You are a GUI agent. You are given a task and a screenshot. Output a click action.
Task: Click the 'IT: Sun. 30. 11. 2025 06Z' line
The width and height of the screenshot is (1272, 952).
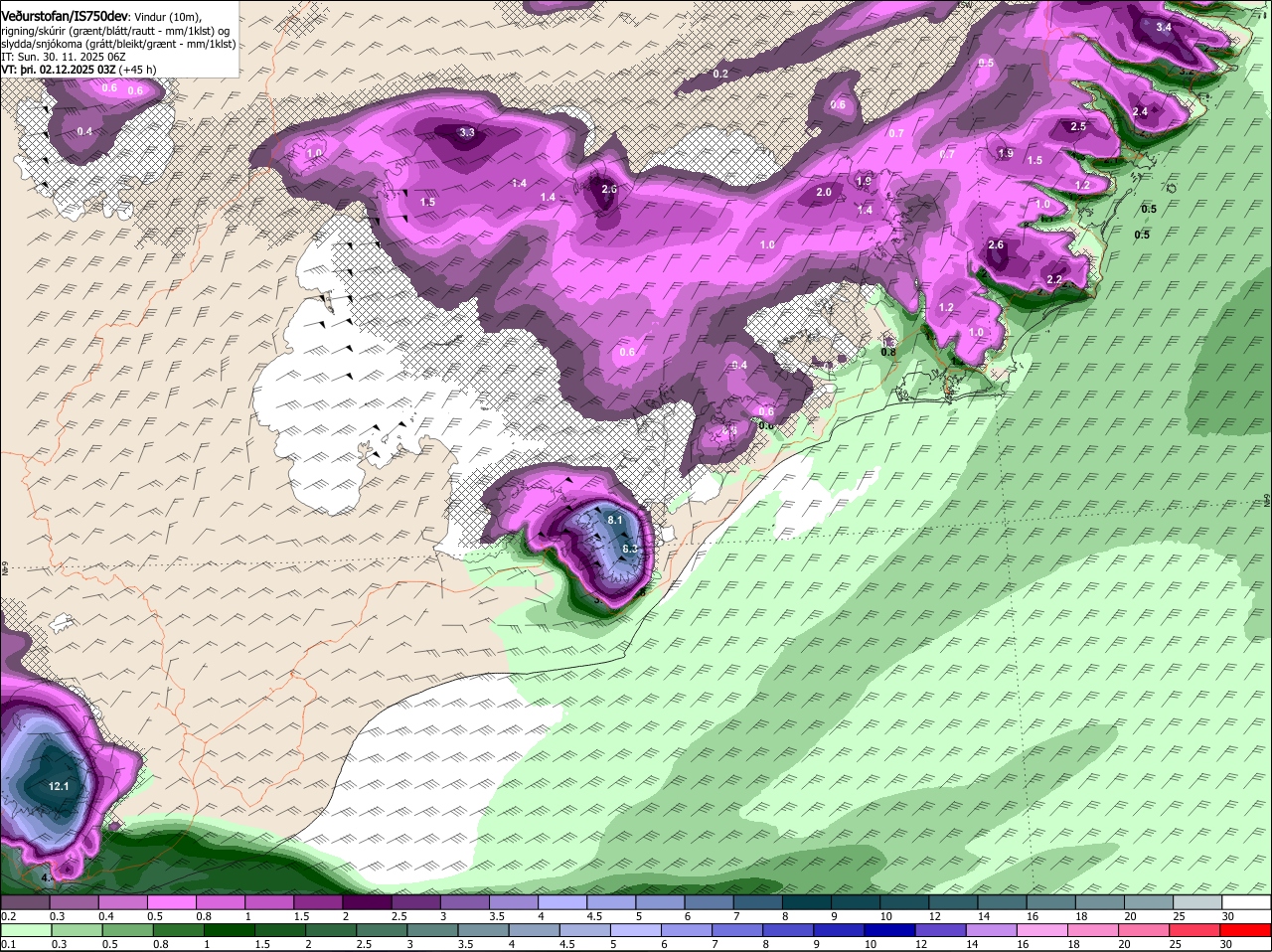pyautogui.click(x=64, y=57)
